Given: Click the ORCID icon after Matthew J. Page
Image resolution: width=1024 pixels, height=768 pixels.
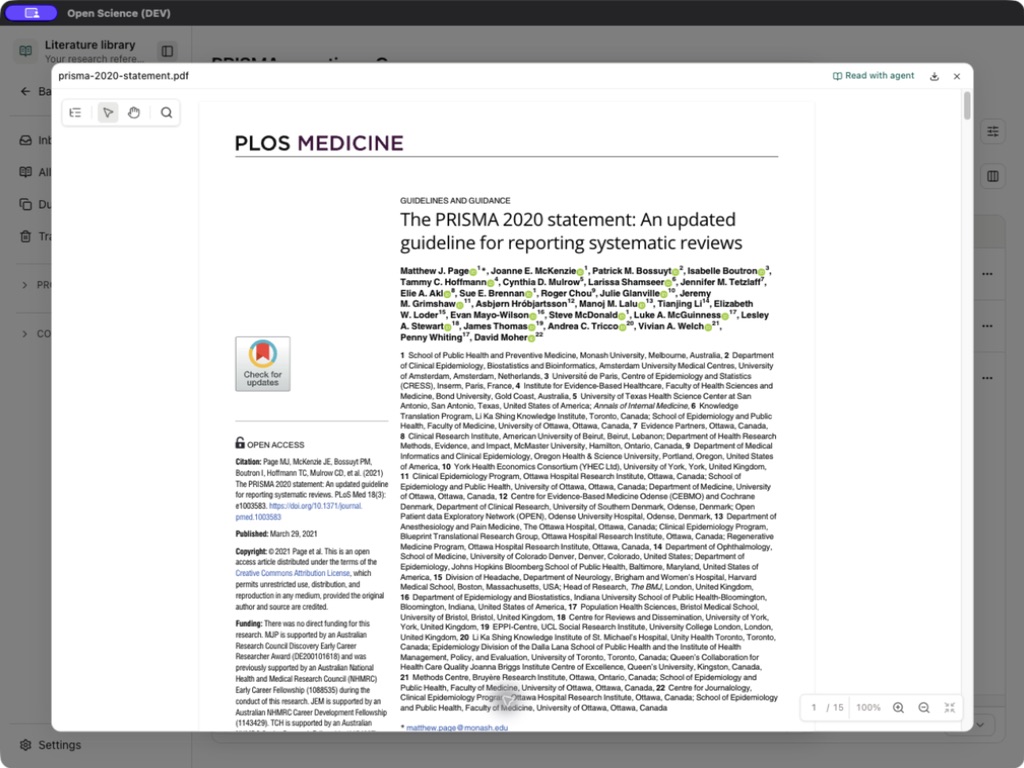Looking at the screenshot, I should (x=473, y=271).
